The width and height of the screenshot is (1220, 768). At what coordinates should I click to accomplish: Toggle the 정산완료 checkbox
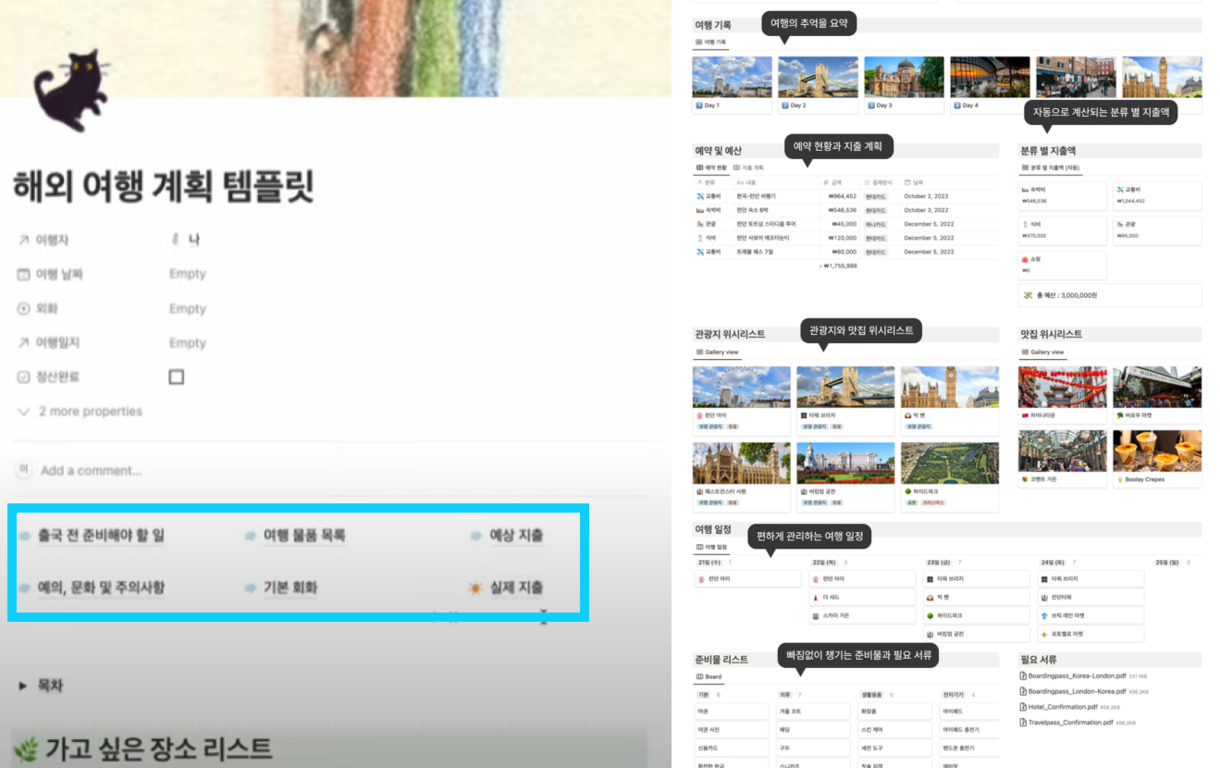click(x=176, y=377)
